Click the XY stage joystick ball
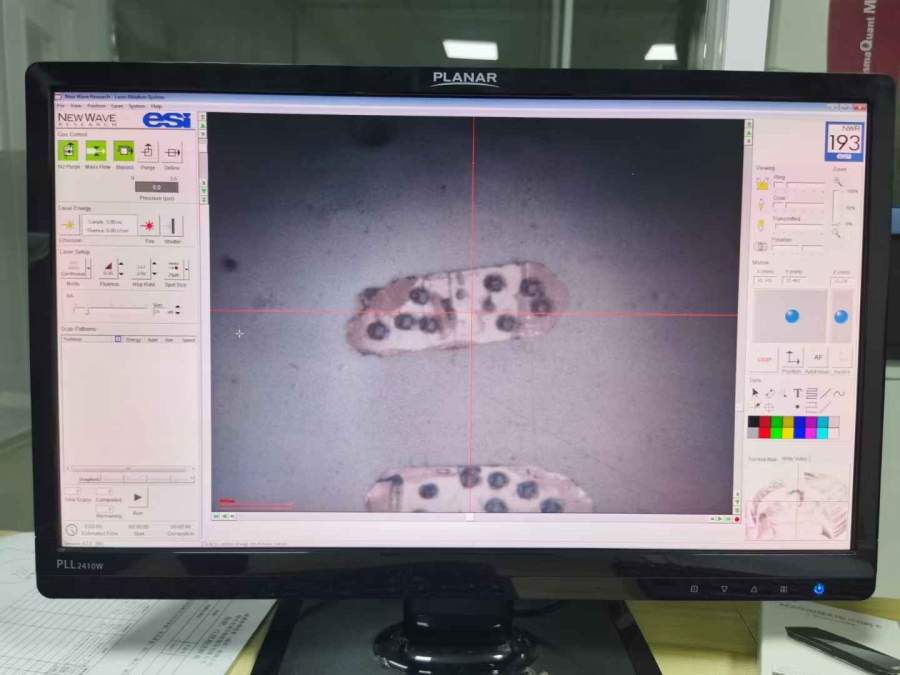This screenshot has width=900, height=675. tap(792, 316)
